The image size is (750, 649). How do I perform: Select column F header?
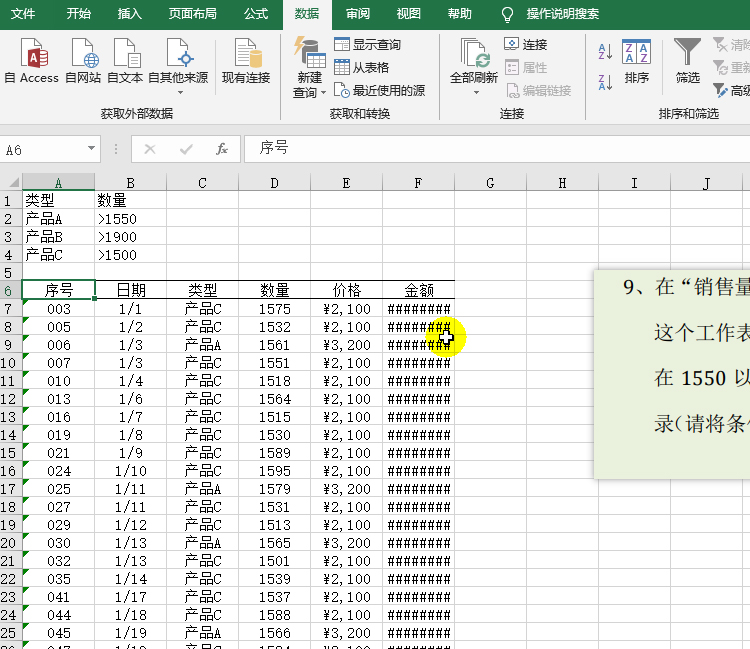point(418,183)
